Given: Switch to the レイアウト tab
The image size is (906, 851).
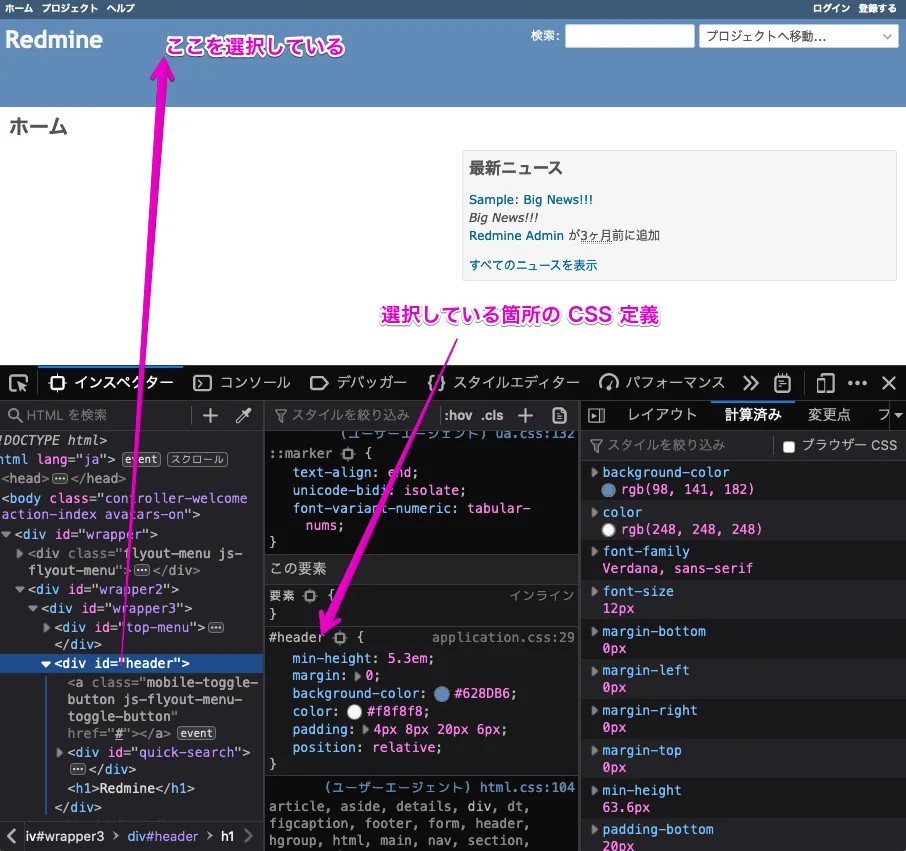Looking at the screenshot, I should tap(663, 414).
